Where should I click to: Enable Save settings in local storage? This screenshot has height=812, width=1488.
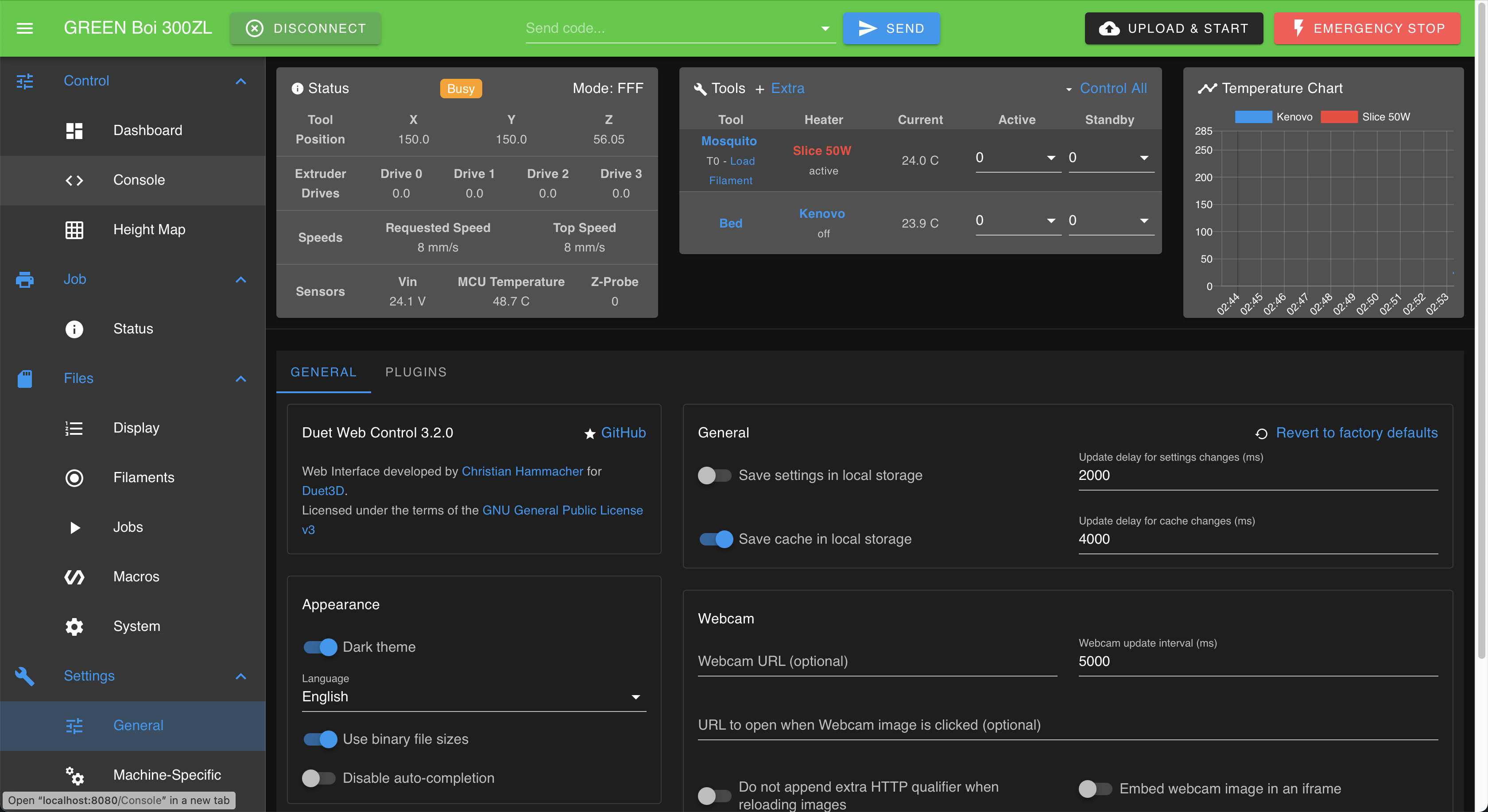714,476
